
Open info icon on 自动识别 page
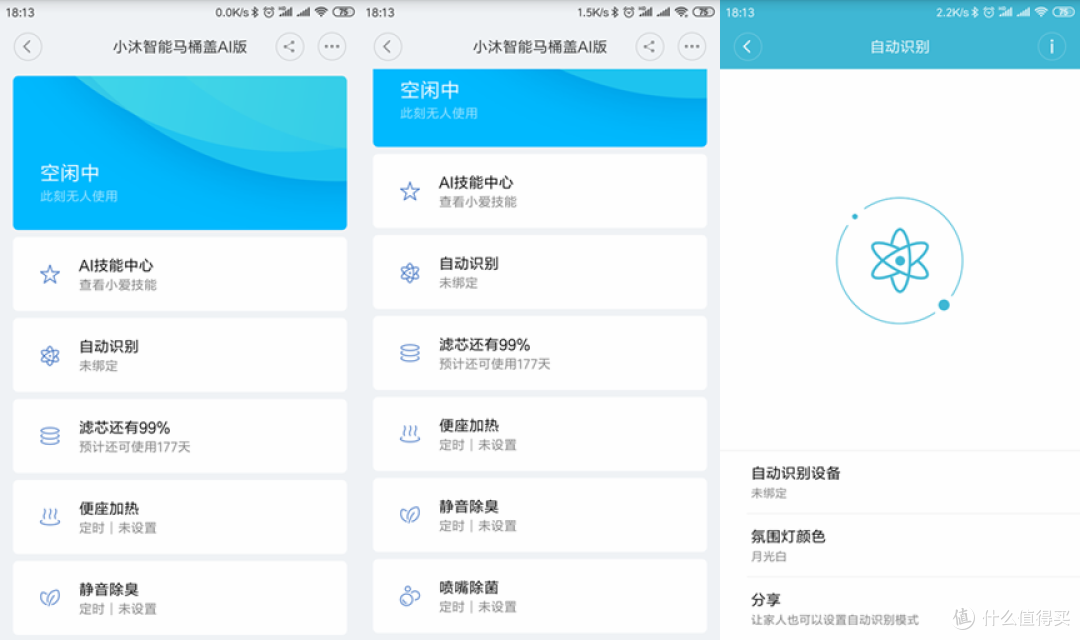(1052, 47)
